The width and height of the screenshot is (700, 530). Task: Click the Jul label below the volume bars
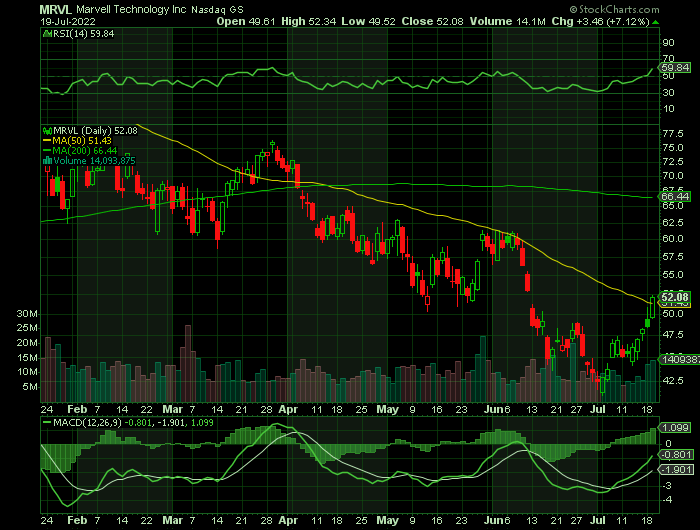pos(598,409)
